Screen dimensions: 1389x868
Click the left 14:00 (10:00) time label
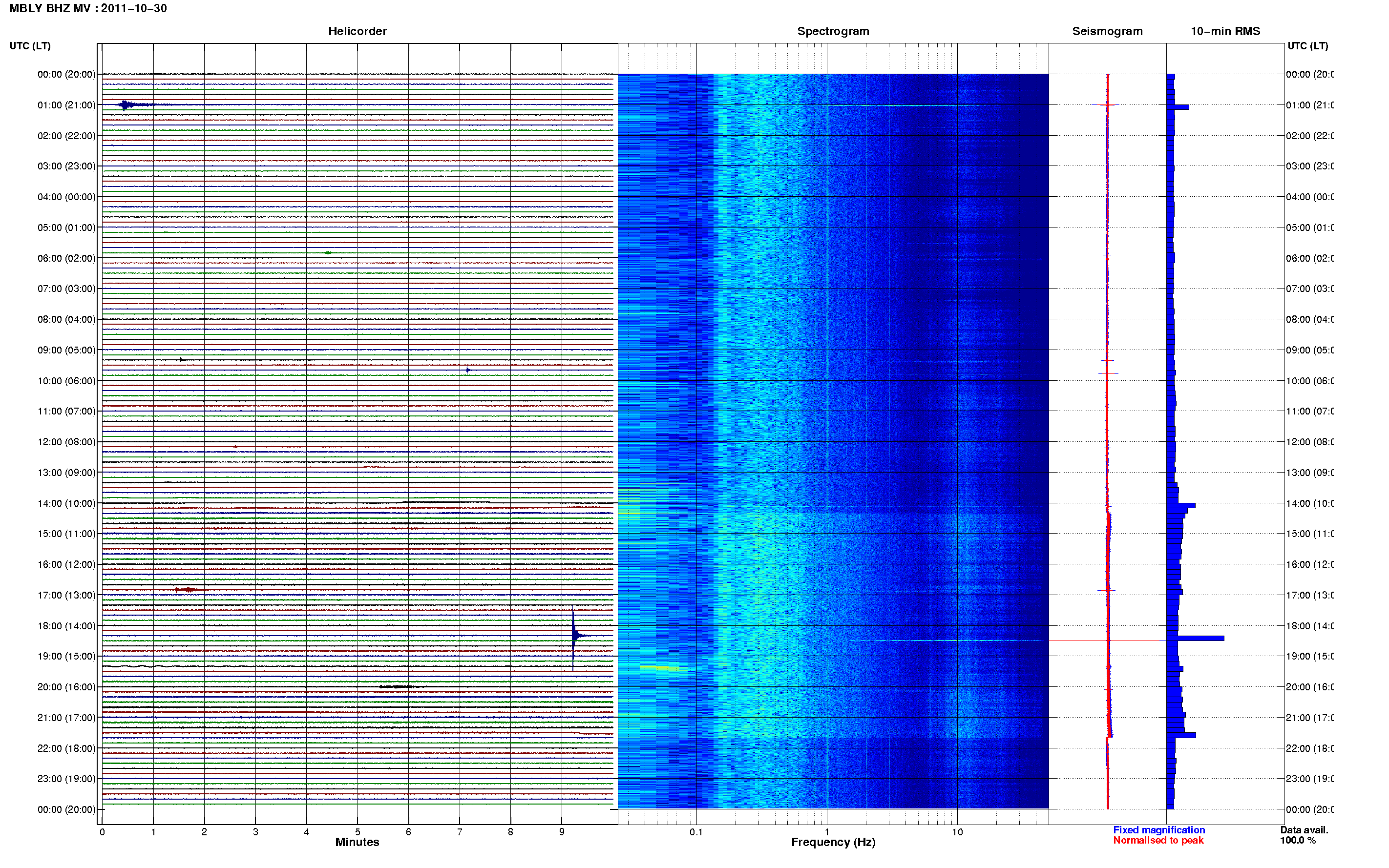(x=66, y=503)
